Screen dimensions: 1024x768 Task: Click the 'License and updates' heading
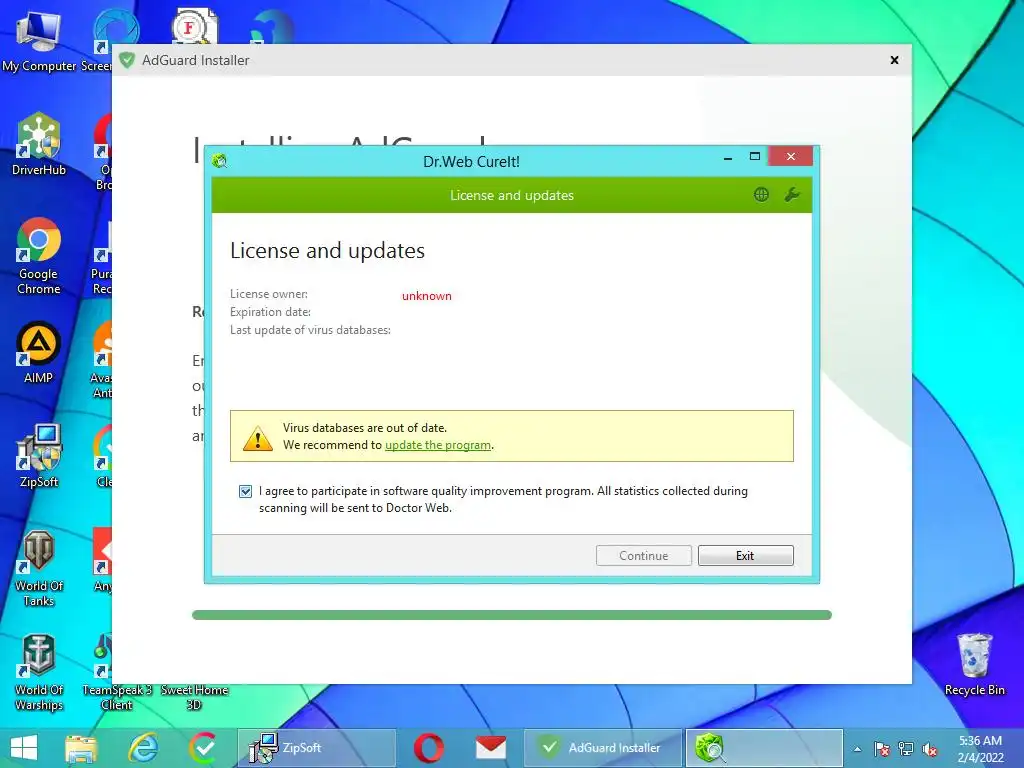click(x=327, y=251)
